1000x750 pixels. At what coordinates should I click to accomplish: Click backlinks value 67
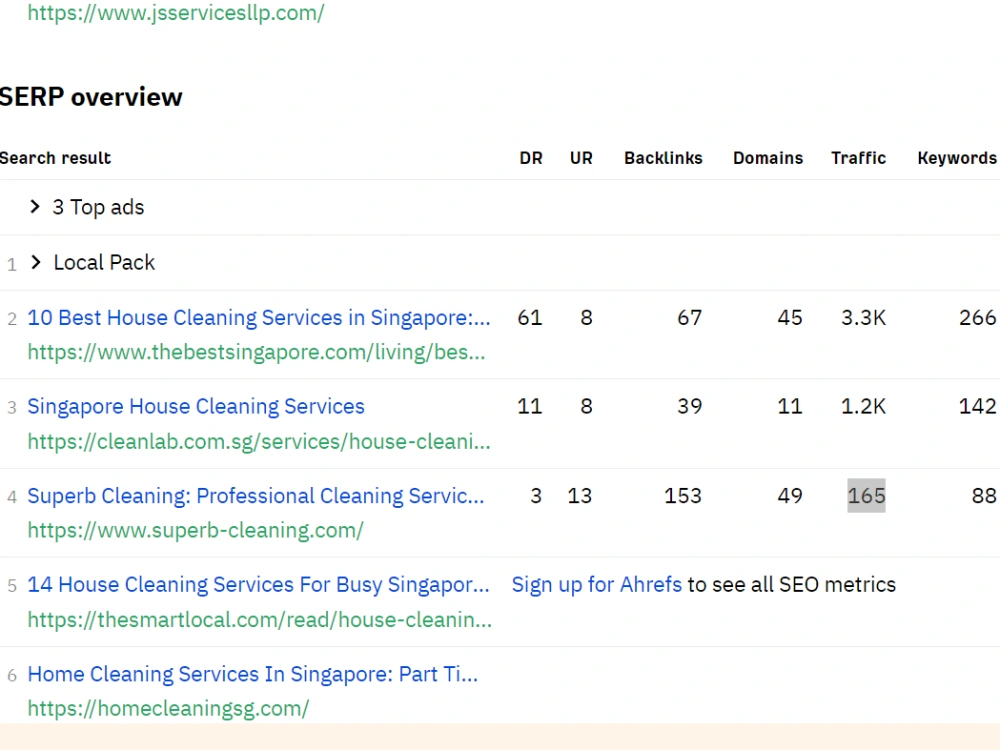tap(689, 318)
